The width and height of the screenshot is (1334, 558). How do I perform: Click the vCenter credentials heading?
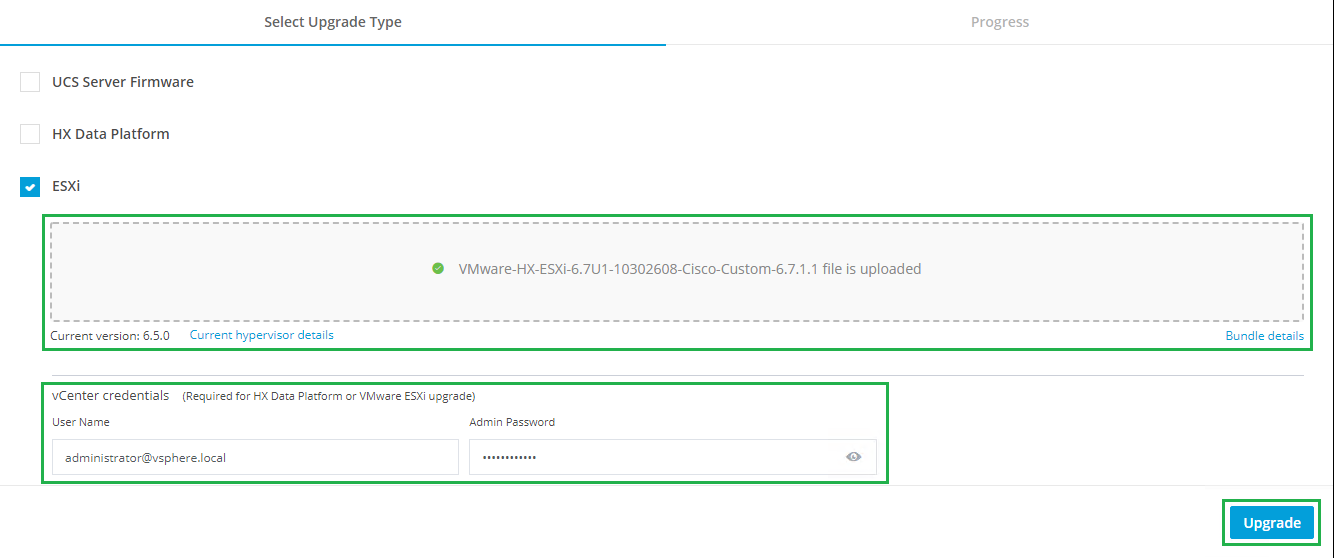111,395
